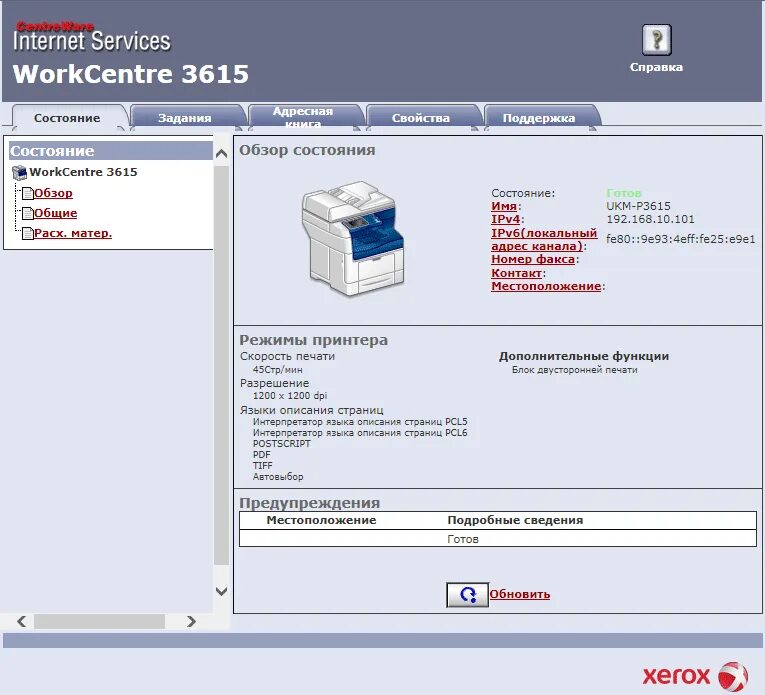Click the PCL6 interpreter entry
Image resolution: width=765 pixels, height=695 pixels.
coord(360,433)
